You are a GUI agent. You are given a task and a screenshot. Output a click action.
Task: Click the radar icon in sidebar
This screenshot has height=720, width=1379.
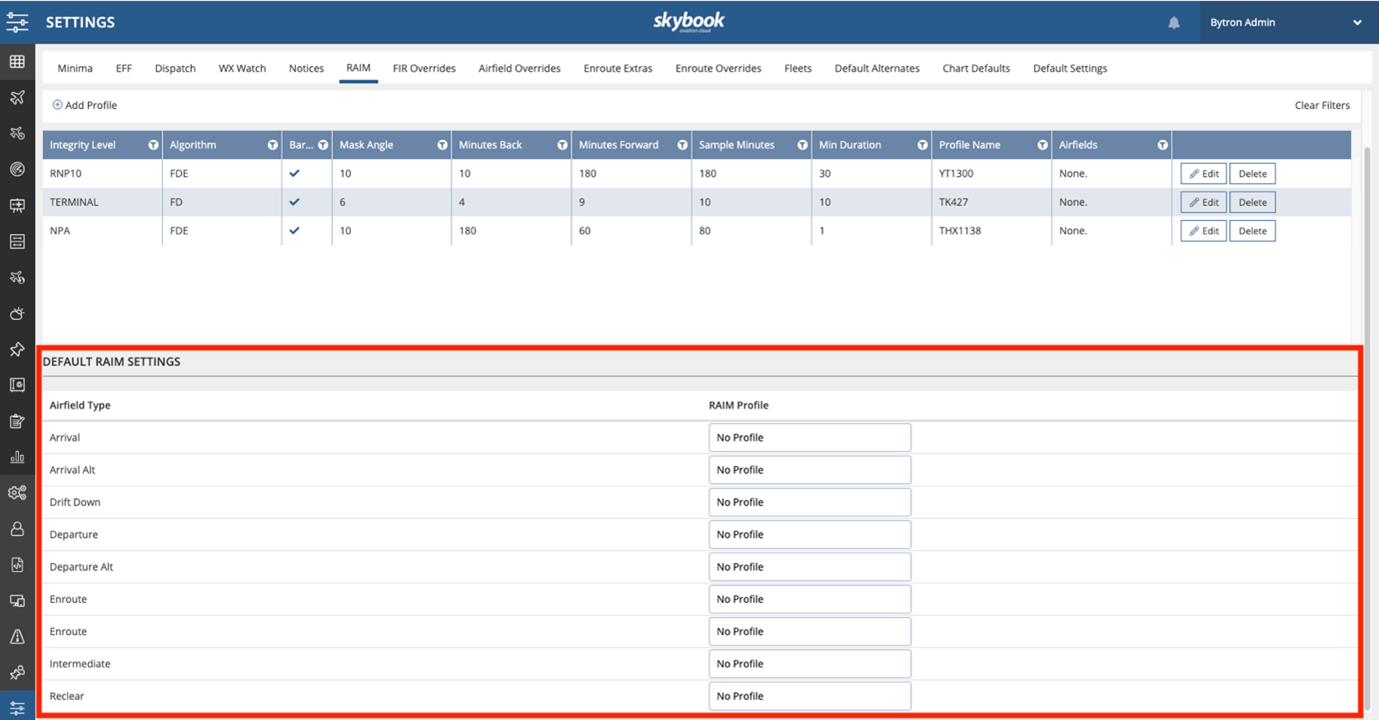click(x=17, y=169)
